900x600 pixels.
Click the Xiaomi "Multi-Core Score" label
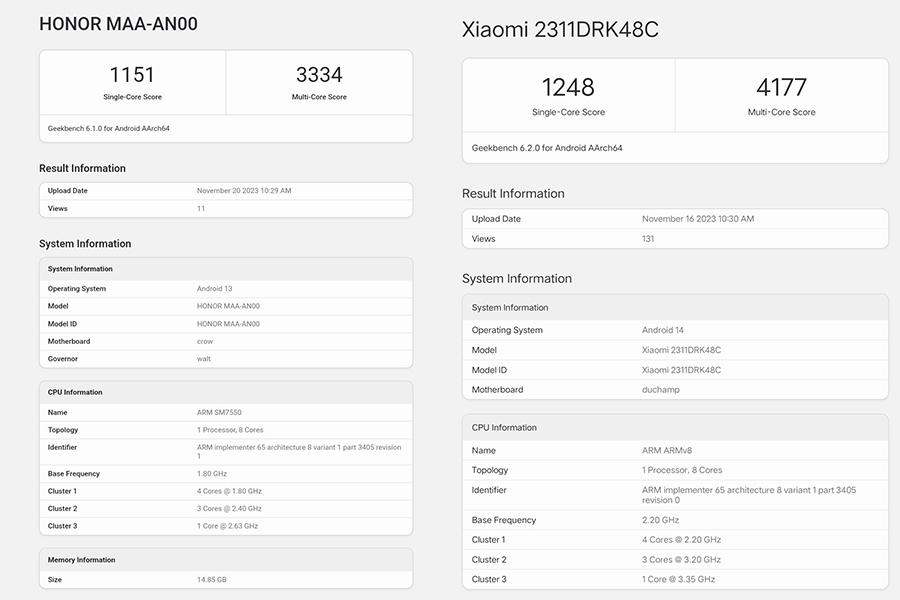(x=781, y=113)
